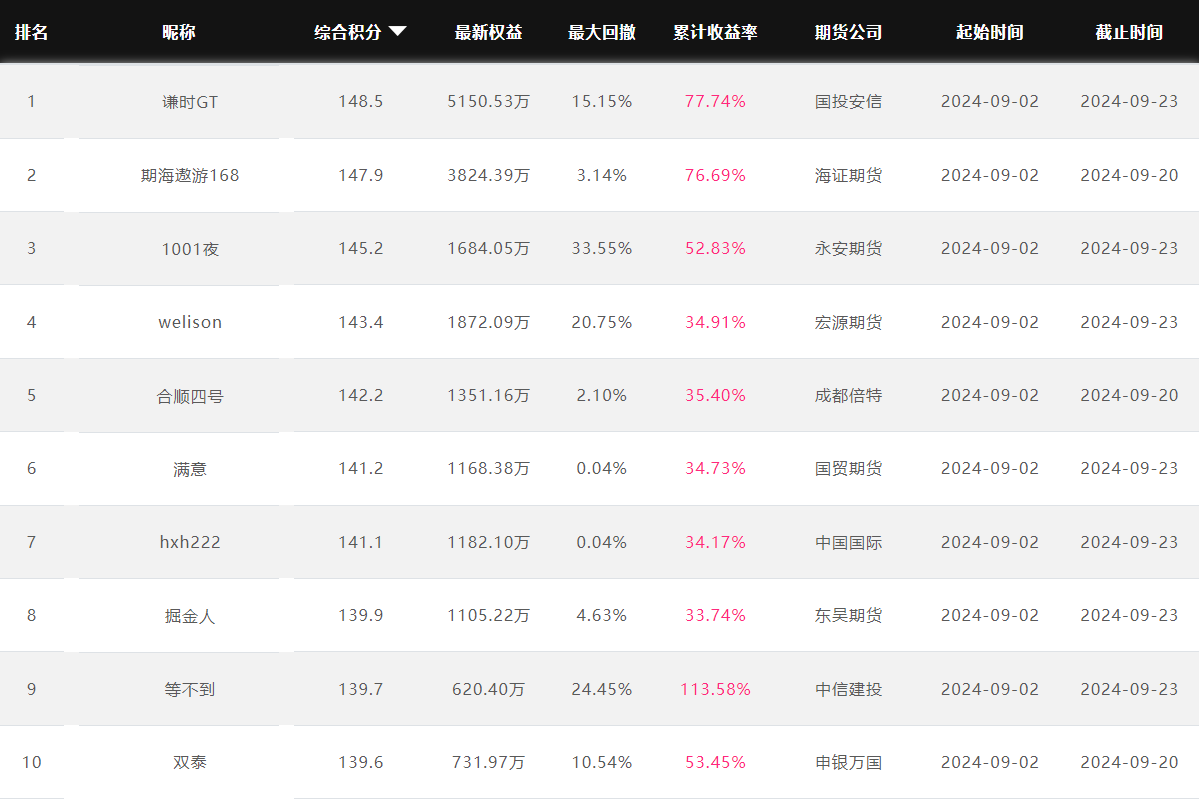This screenshot has width=1199, height=799.
Task: Click return rate 77.74%
Action: pos(715,102)
